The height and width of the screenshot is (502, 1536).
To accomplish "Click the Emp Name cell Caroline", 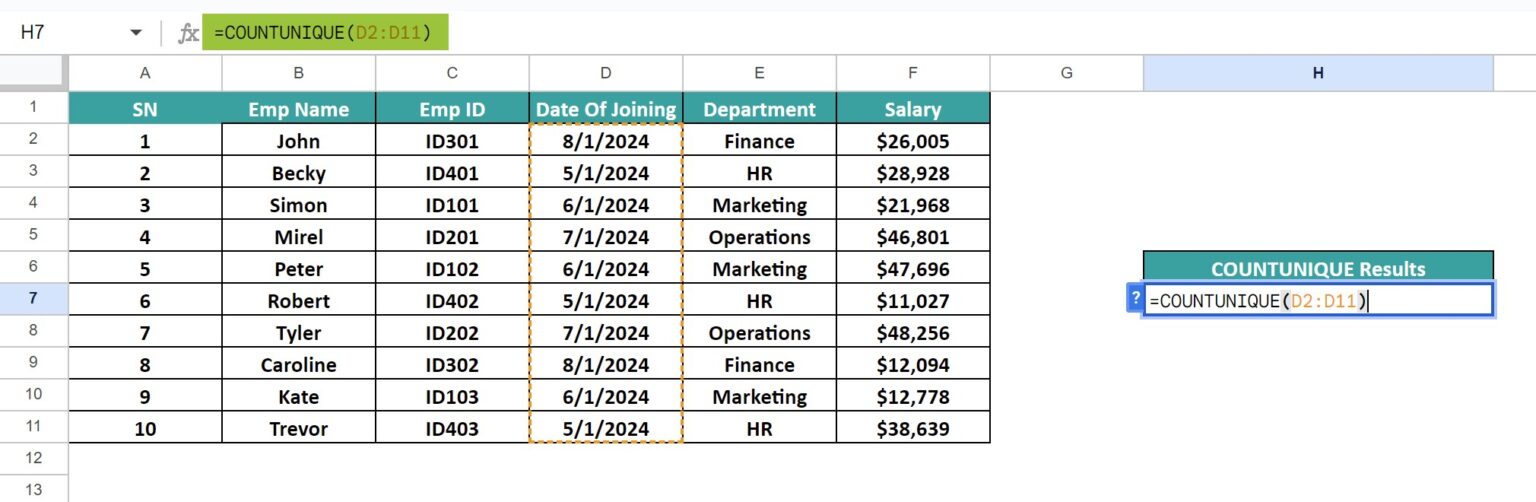I will click(x=299, y=364).
